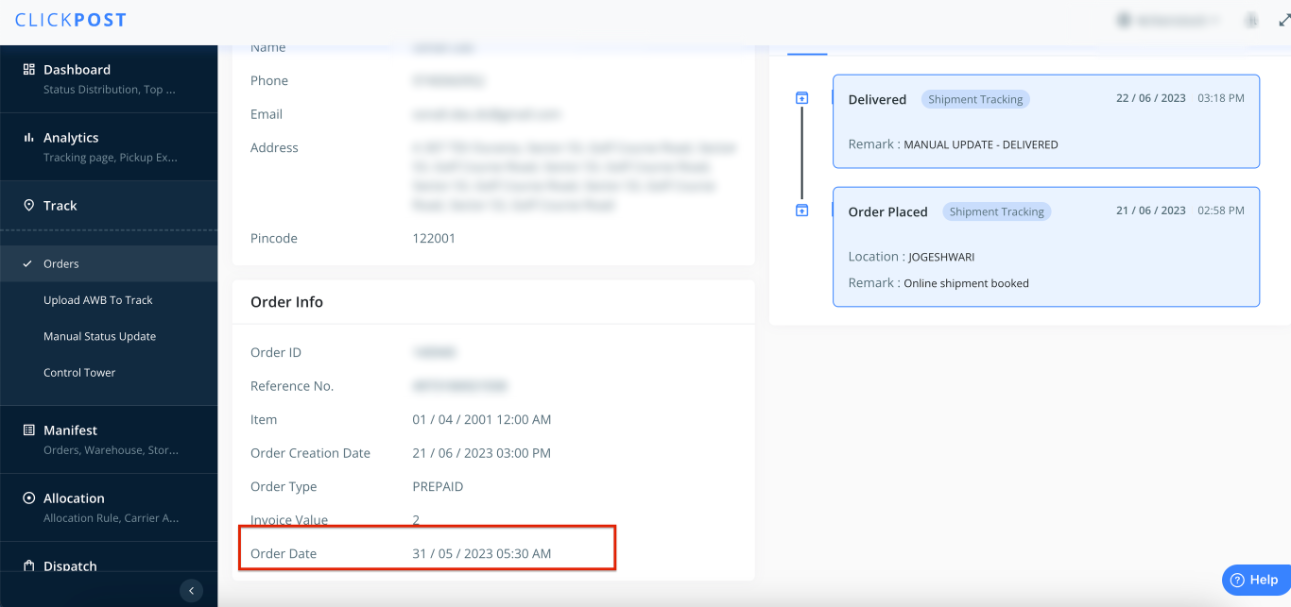This screenshot has width=1291, height=607.
Task: Click the Track location pin icon
Action: [x=29, y=205]
